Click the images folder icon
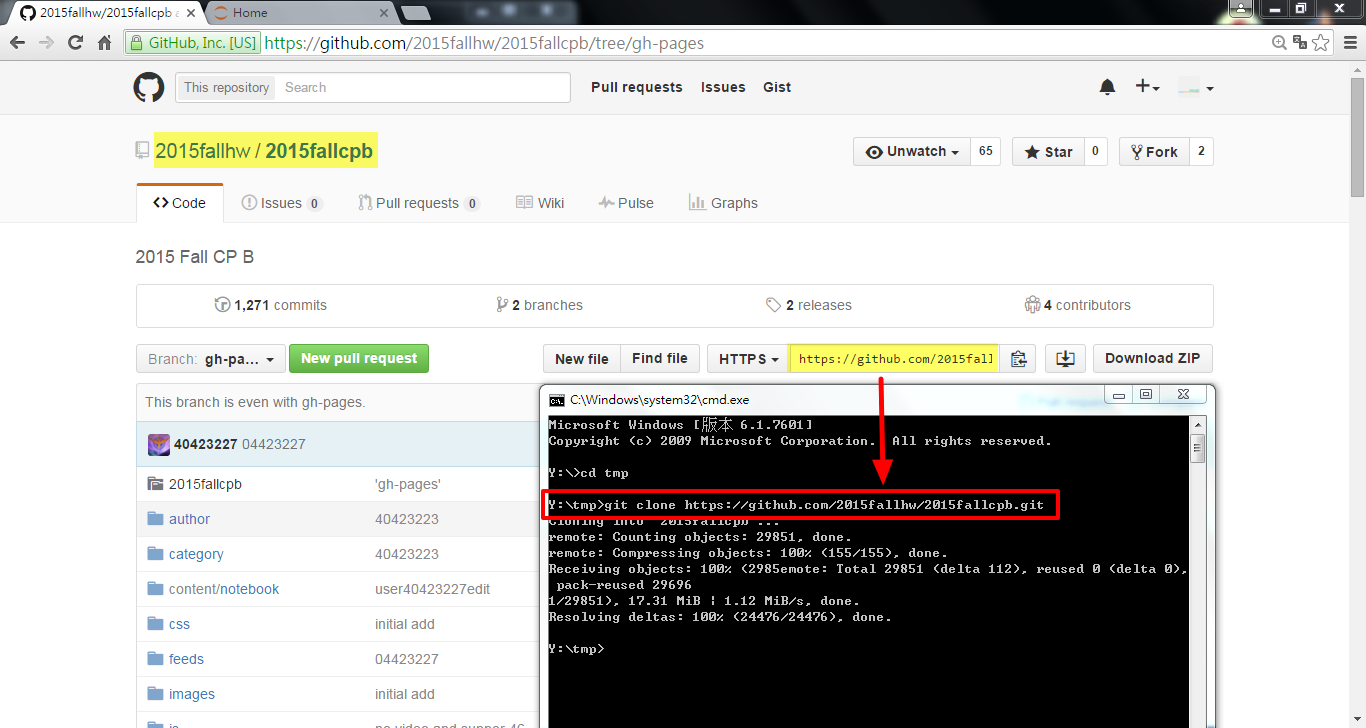The height and width of the screenshot is (728, 1366). pyautogui.click(x=155, y=694)
